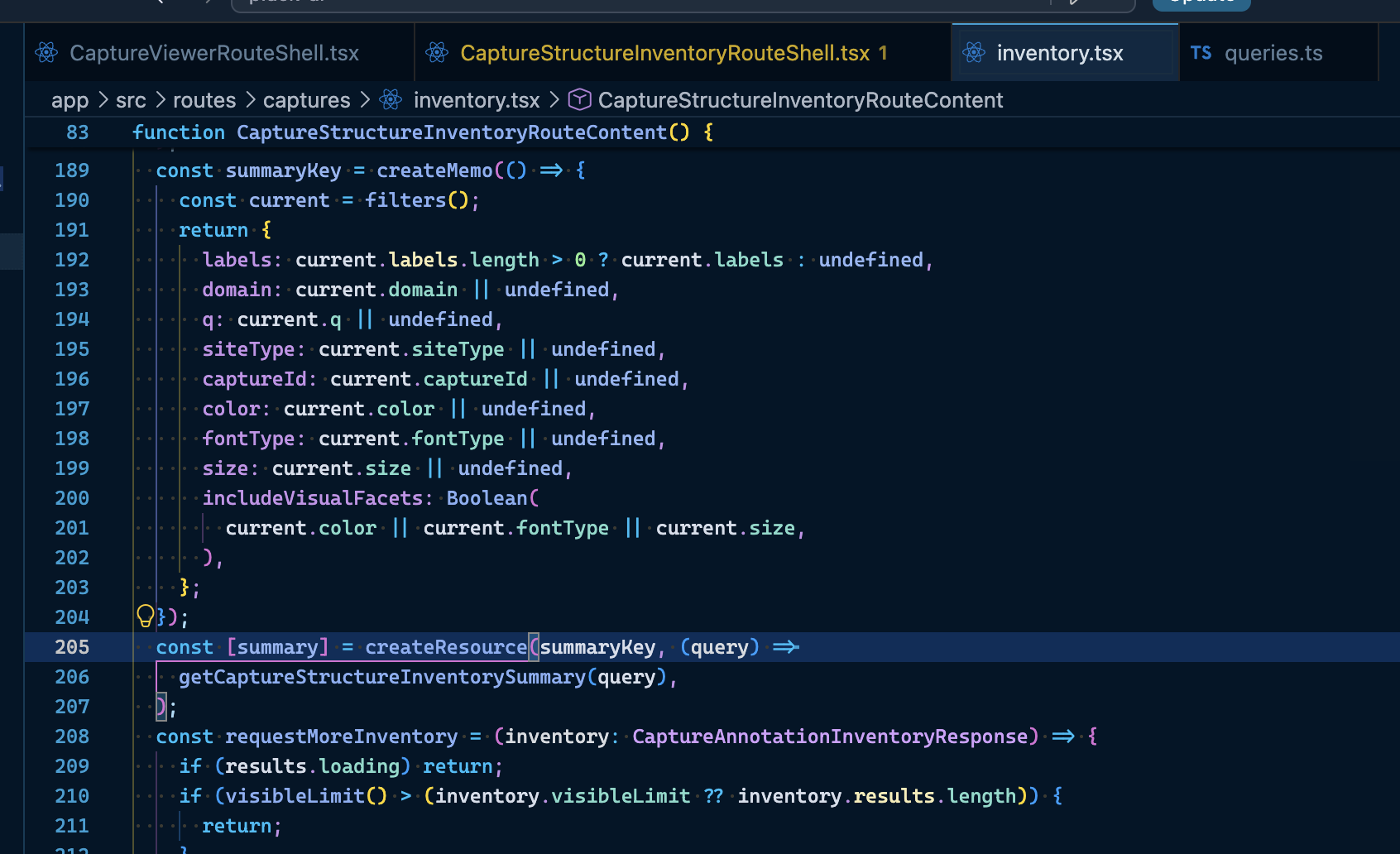Click 'domain:' property on line 193

(242, 290)
